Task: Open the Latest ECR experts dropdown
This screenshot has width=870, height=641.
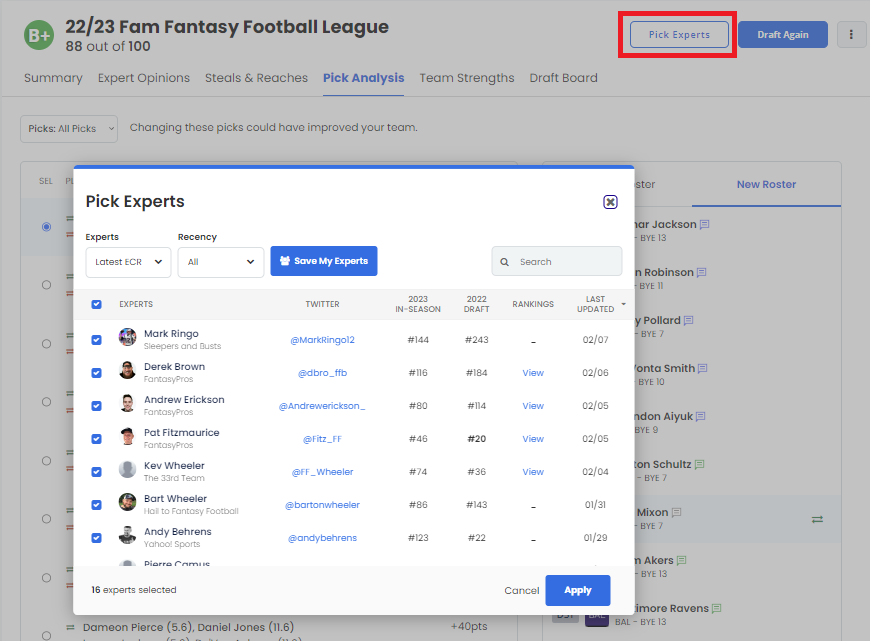Action: point(128,262)
